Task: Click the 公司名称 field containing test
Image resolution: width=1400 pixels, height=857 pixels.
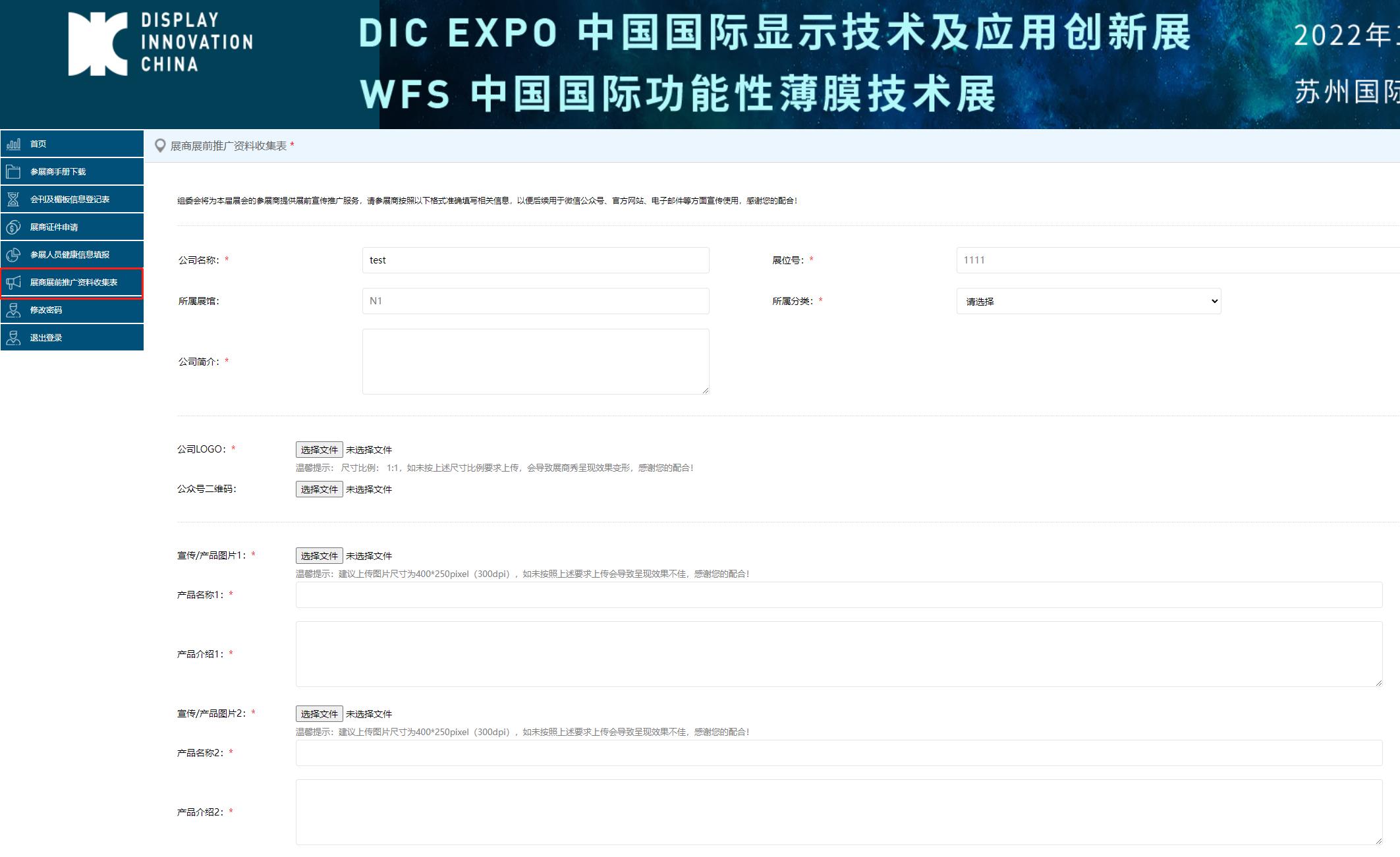Action: (x=534, y=260)
